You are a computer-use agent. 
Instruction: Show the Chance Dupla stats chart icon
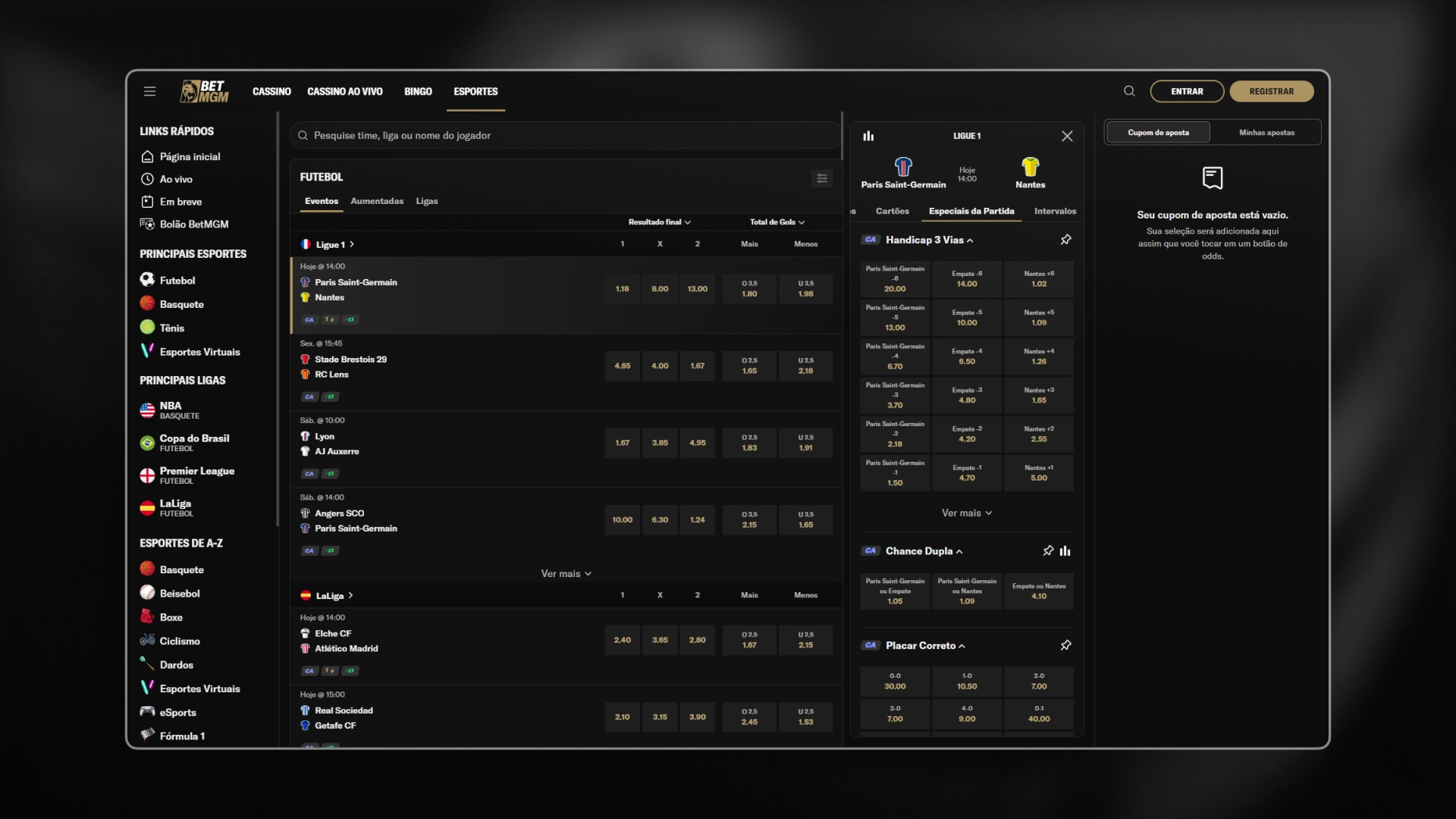[1065, 551]
